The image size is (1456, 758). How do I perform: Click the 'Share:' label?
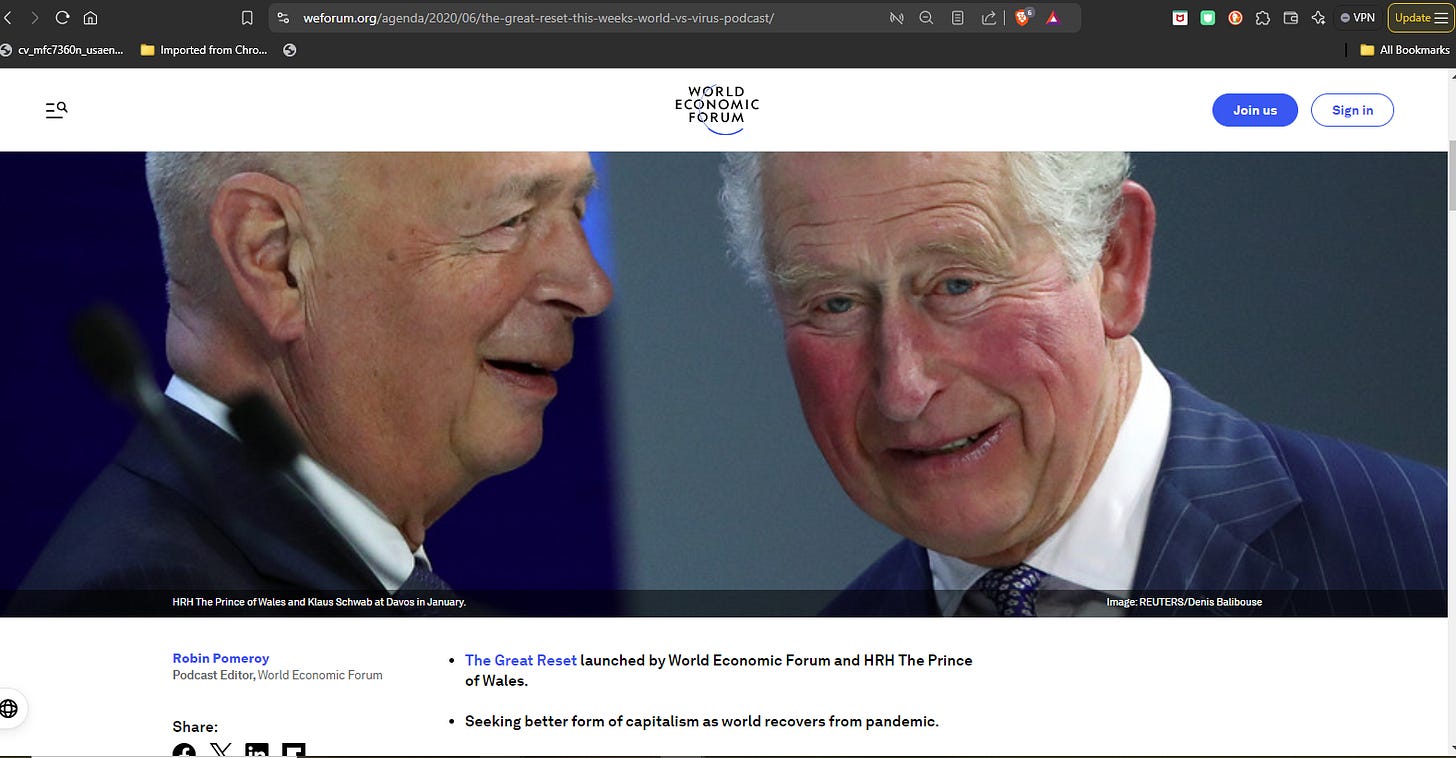(x=195, y=727)
